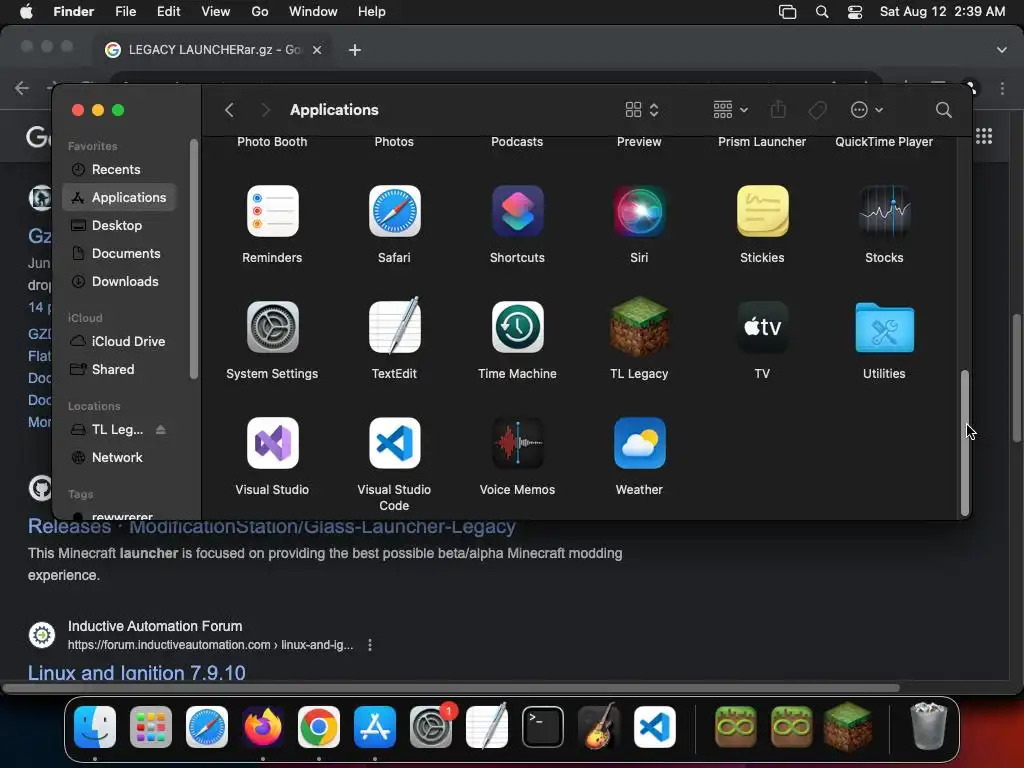This screenshot has height=768, width=1024.
Task: Select the Stocks app icon
Action: pyautogui.click(x=884, y=211)
